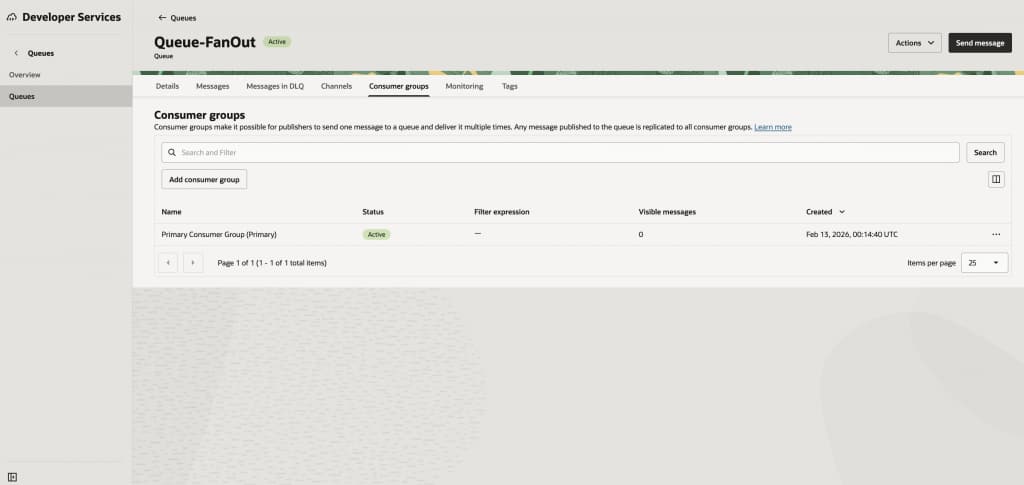Click the Active badge next to Queue-FanOut title
The width and height of the screenshot is (1024, 485).
(x=277, y=42)
